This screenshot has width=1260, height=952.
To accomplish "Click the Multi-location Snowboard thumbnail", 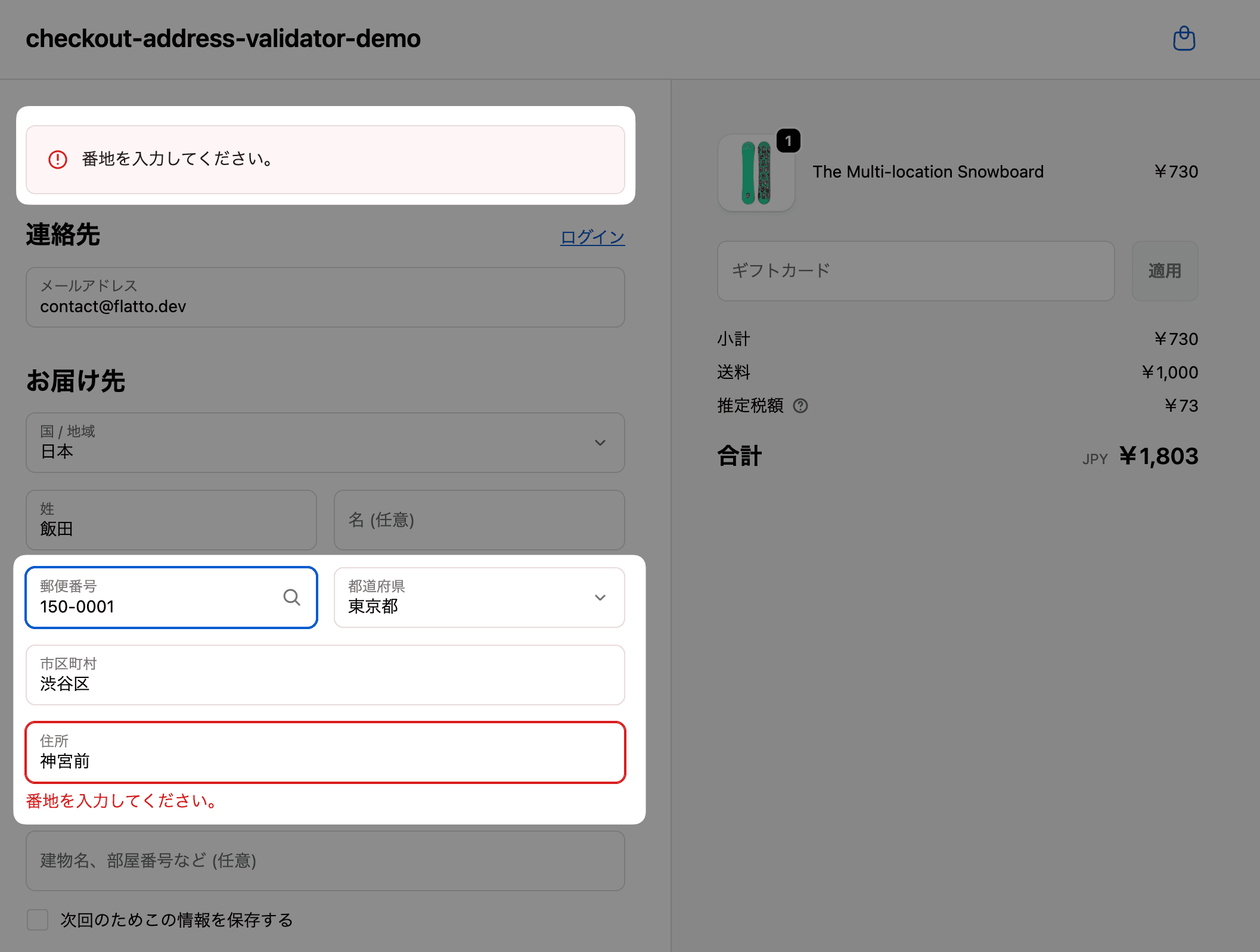I will (x=756, y=173).
